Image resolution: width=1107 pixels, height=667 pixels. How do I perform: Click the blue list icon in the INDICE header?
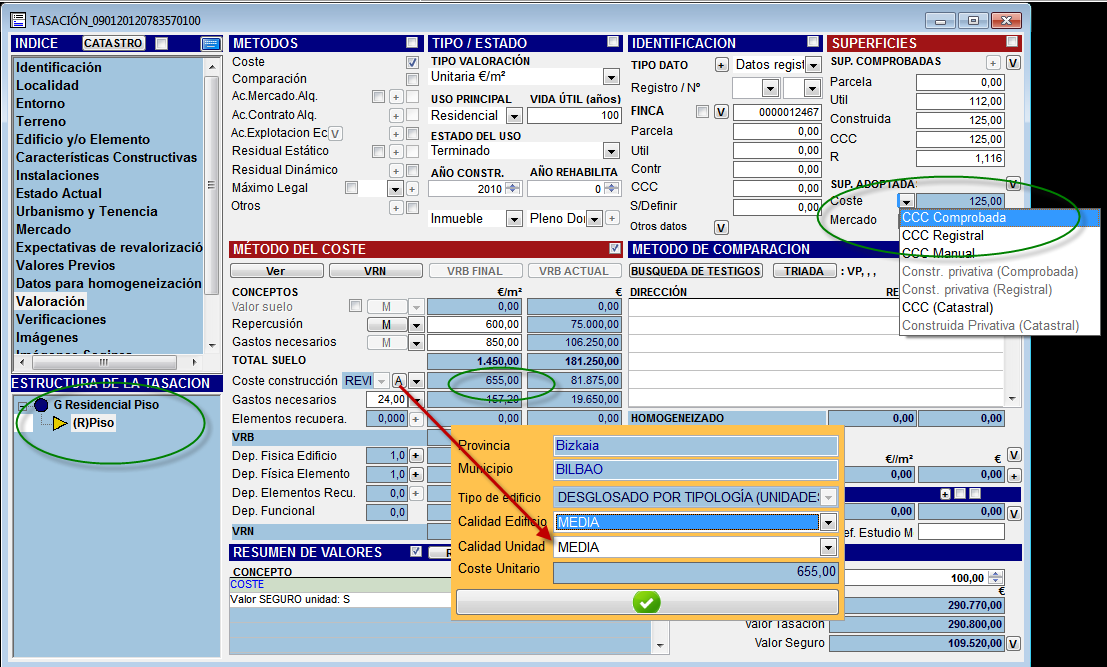(210, 44)
